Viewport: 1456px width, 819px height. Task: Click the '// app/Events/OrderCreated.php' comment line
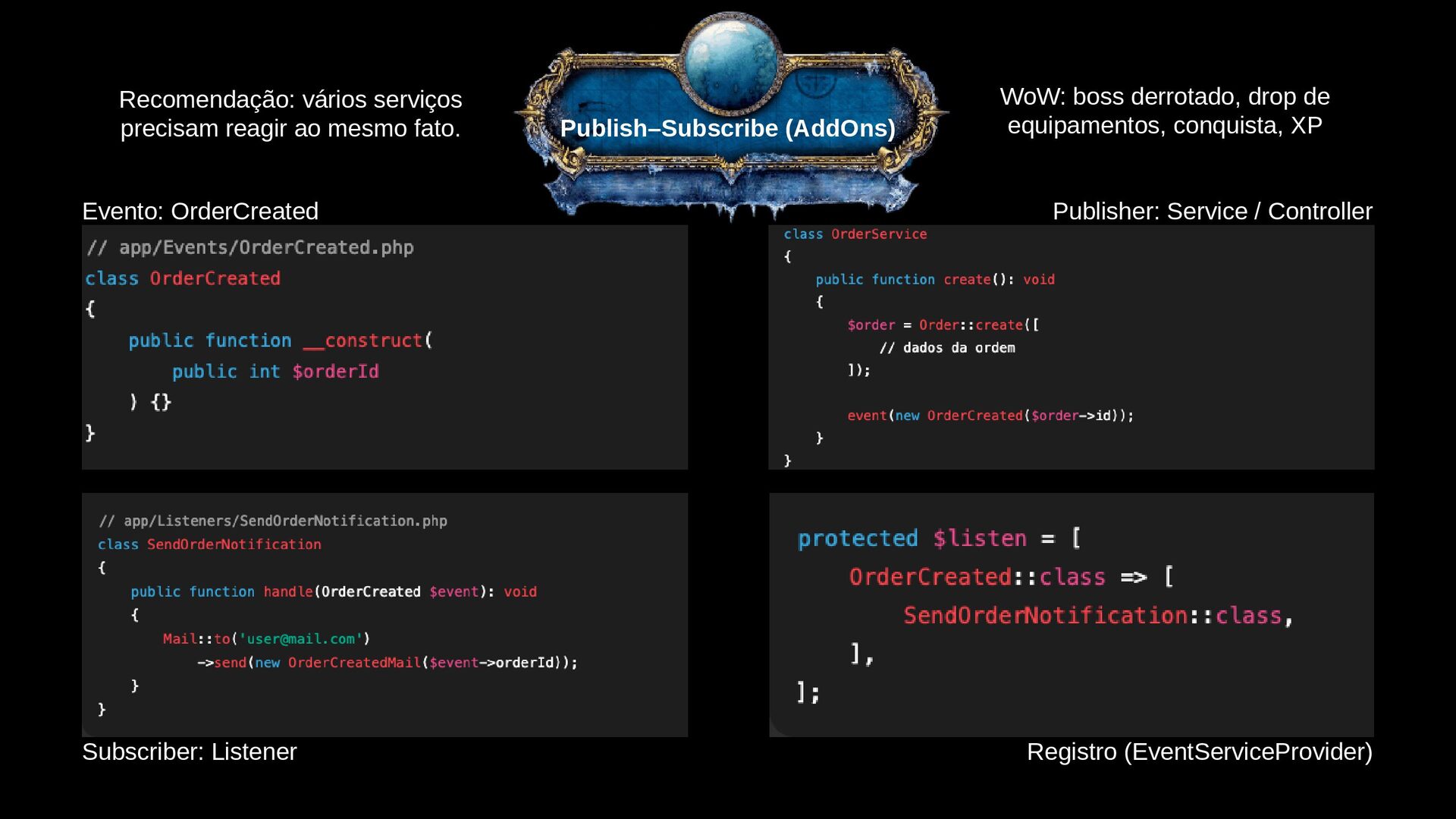tap(250, 247)
